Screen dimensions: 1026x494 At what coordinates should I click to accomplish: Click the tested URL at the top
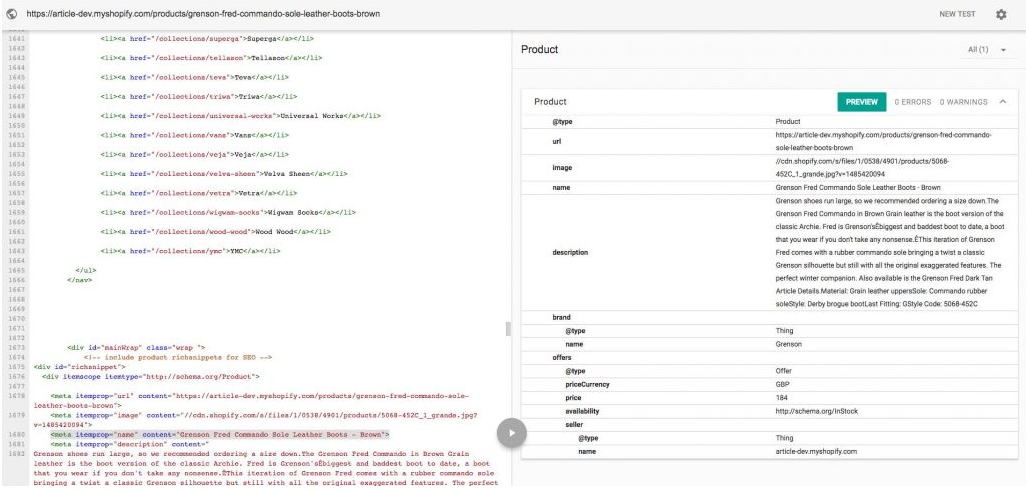pos(203,14)
